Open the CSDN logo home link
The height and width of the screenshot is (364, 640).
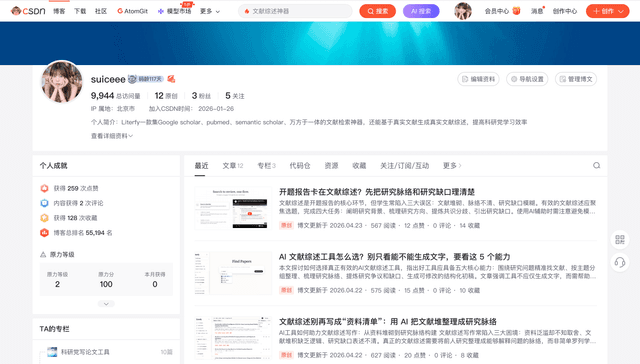(x=28, y=11)
